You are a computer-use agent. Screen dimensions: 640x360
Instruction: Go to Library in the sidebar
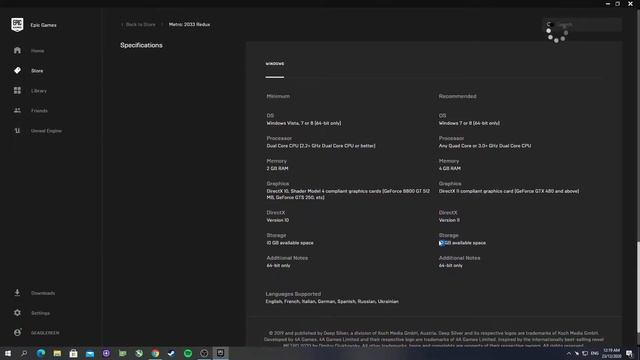click(x=39, y=91)
